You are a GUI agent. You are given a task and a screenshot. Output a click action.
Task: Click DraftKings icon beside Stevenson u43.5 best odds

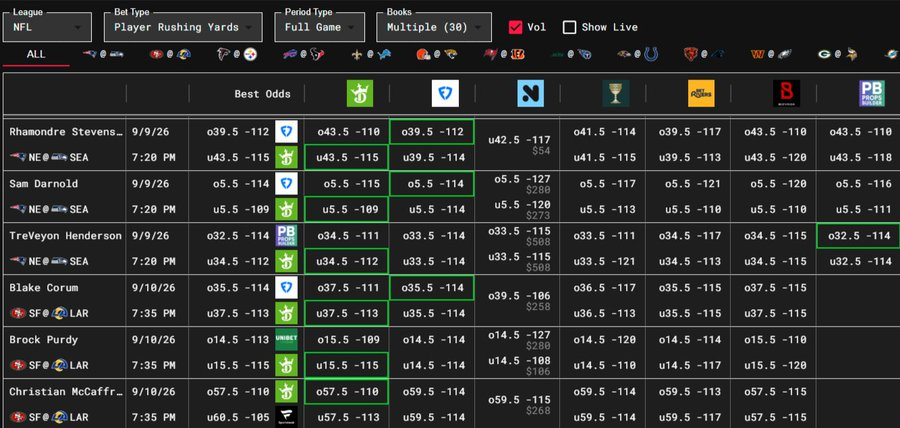[286, 157]
